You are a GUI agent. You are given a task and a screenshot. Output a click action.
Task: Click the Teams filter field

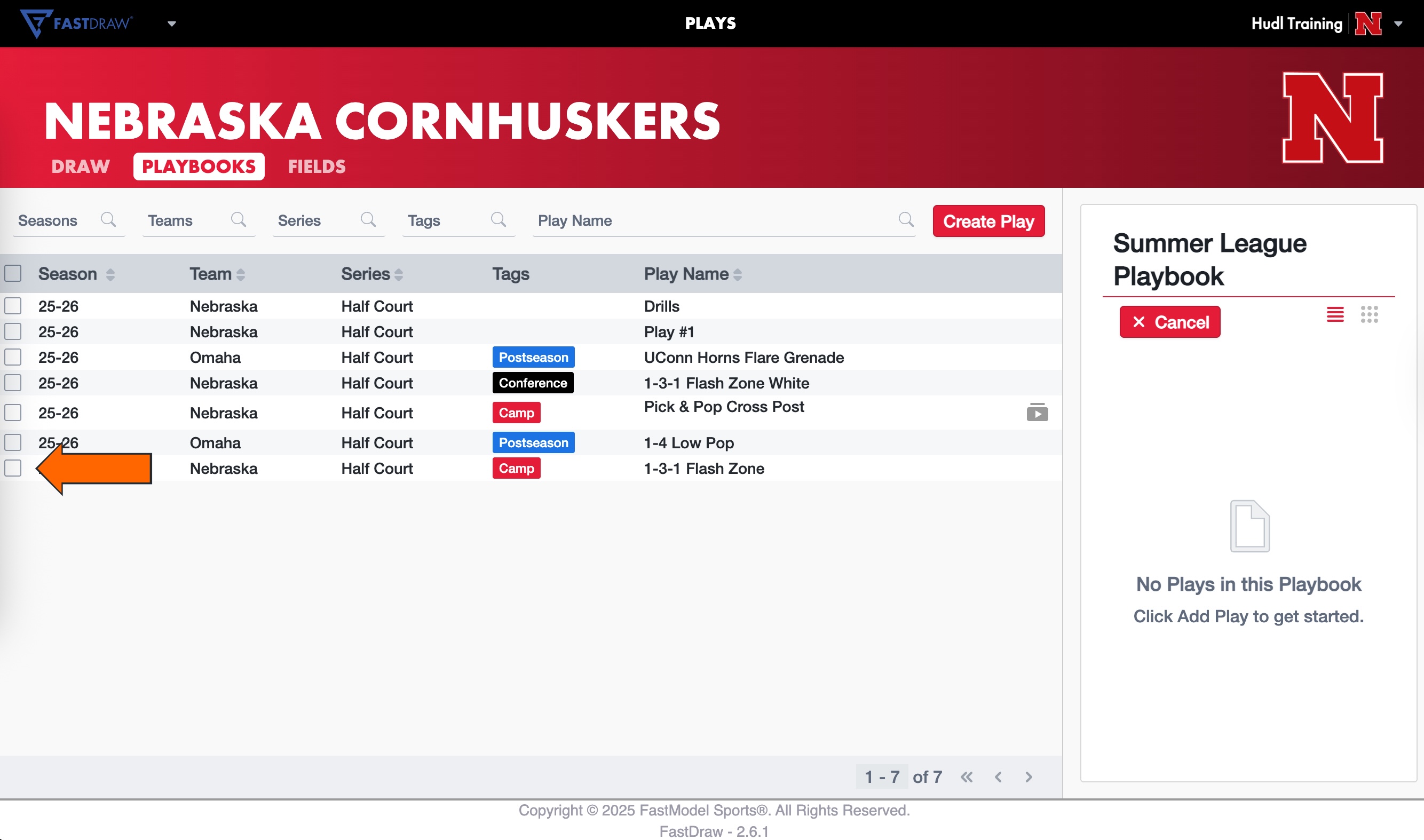pyautogui.click(x=199, y=221)
